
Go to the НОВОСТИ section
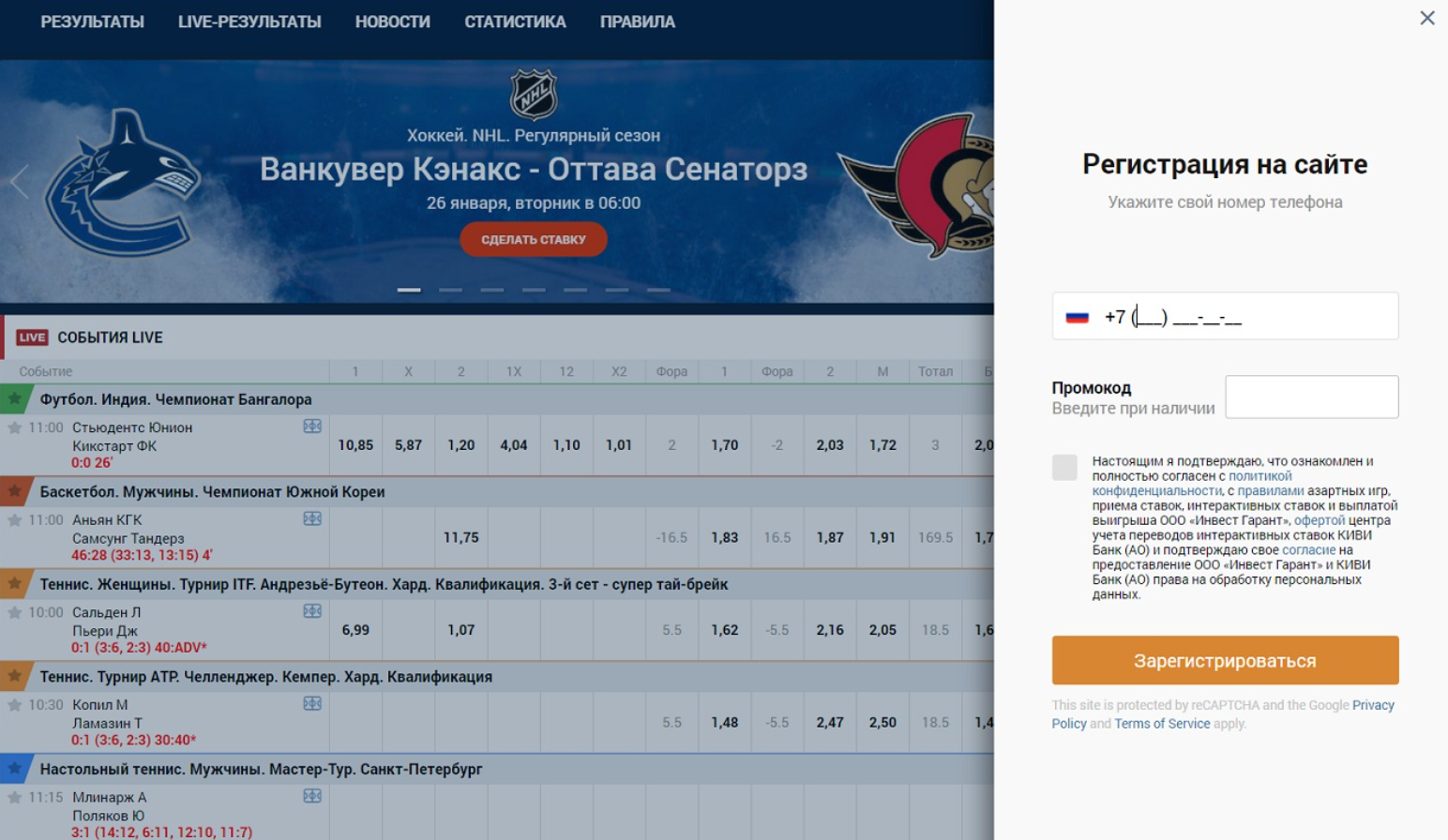pyautogui.click(x=392, y=22)
